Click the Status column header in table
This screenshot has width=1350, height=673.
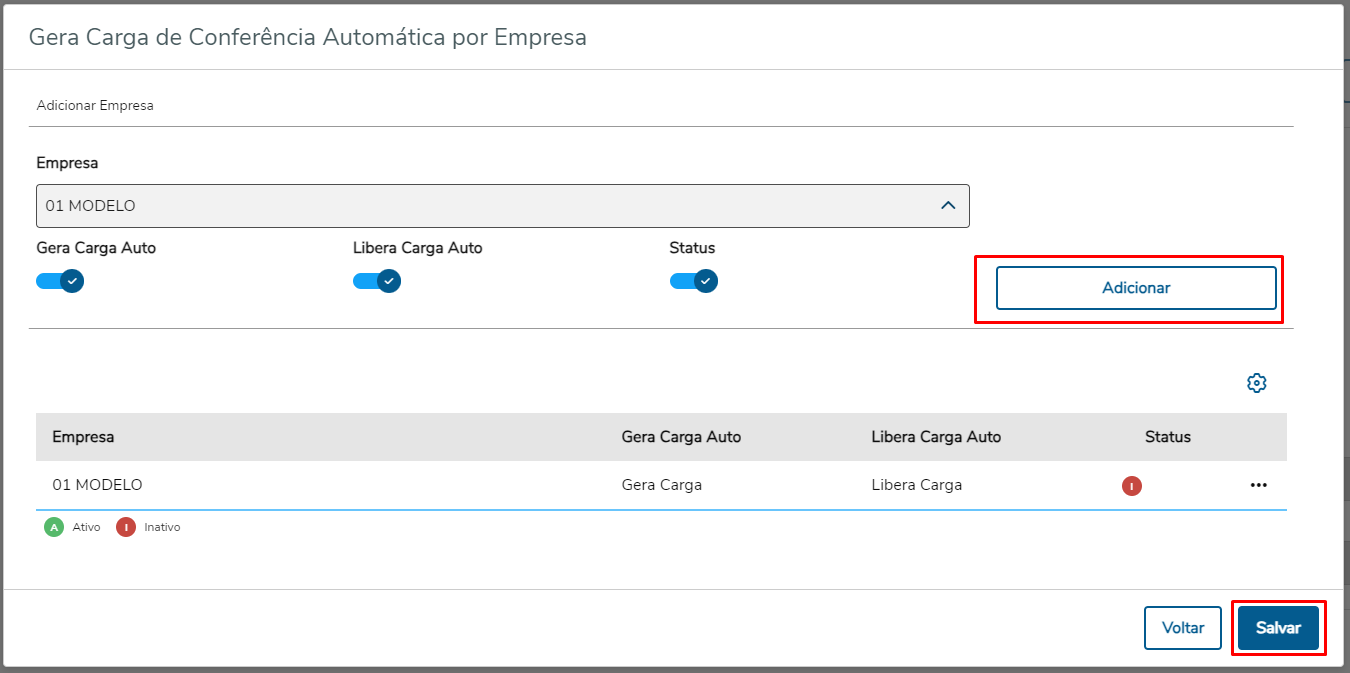(1168, 437)
